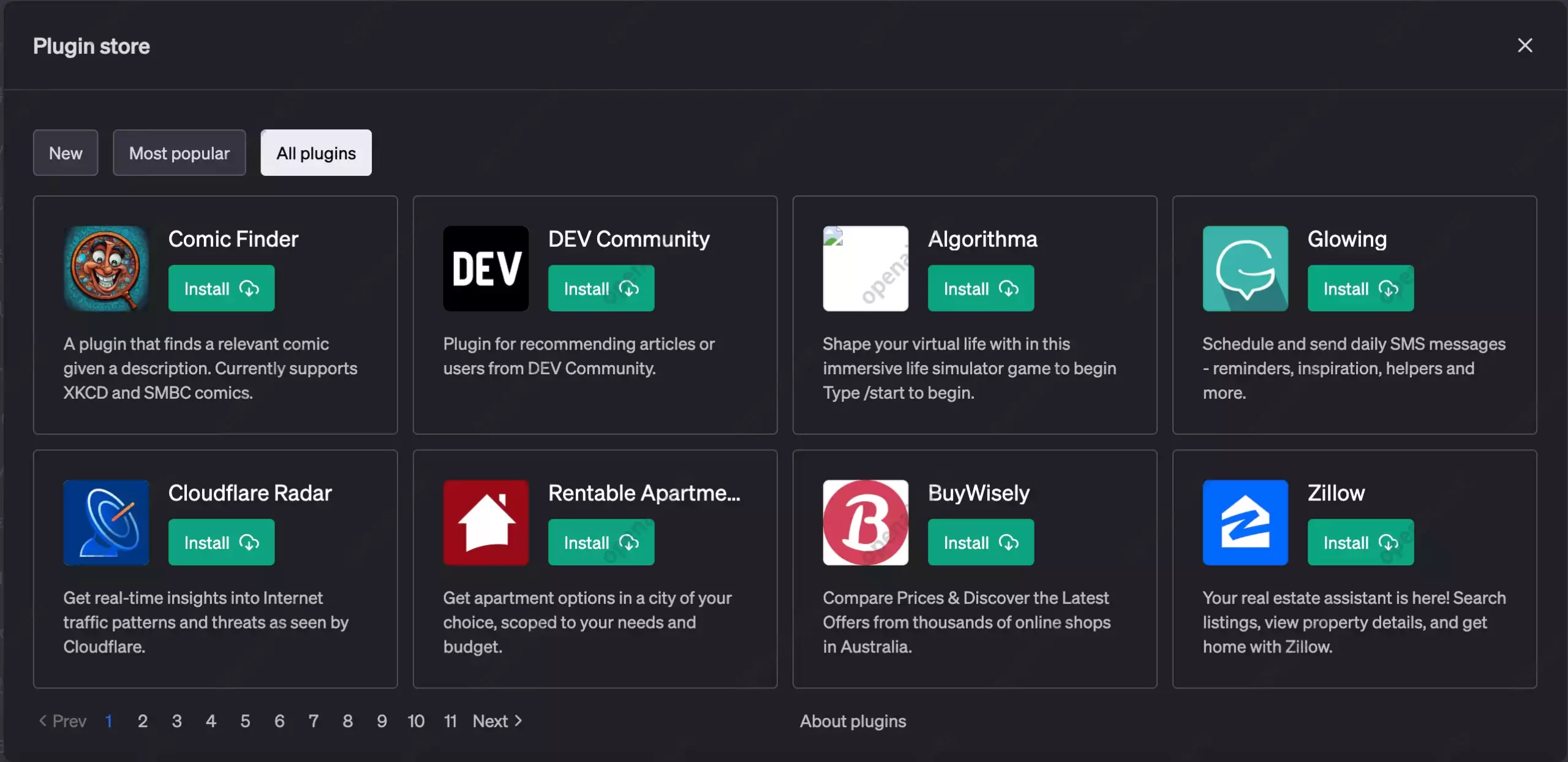Viewport: 1568px width, 762px height.
Task: Click the Zillow blue logo icon
Action: click(1245, 522)
